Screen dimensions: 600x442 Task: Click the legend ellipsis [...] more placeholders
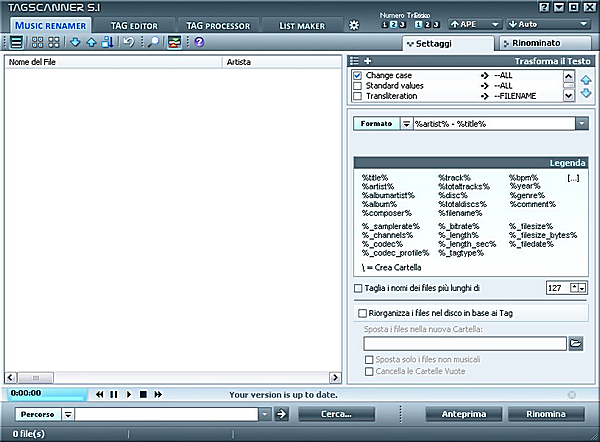(x=573, y=178)
